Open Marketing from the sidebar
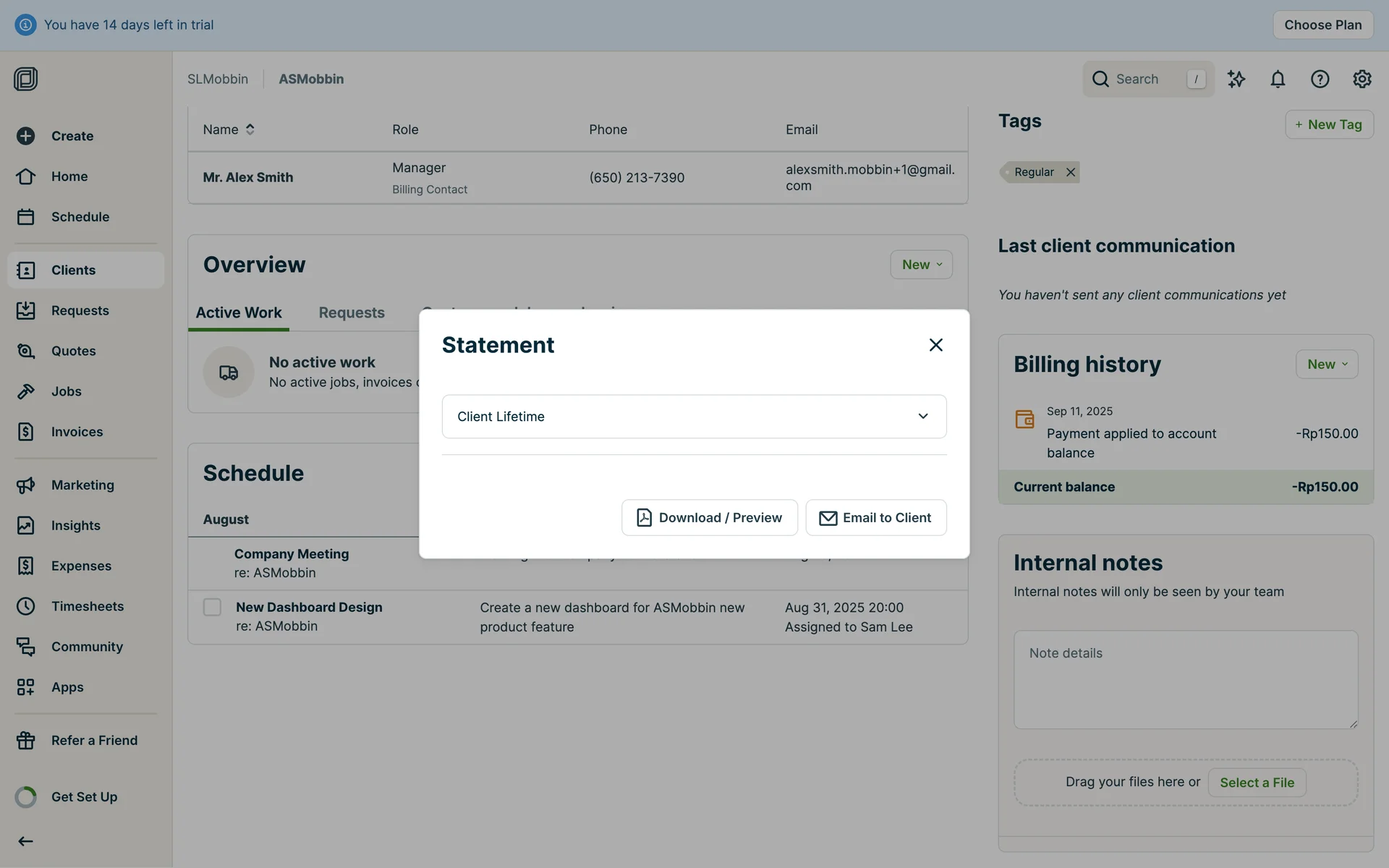 coord(82,485)
